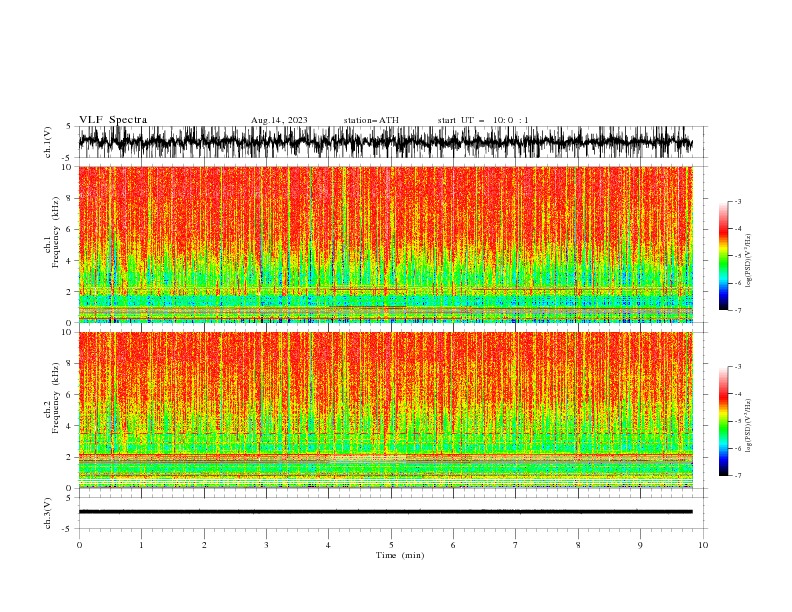Click the ch.1 colorbar log(PSD) label
The image size is (792, 612).
tap(748, 261)
